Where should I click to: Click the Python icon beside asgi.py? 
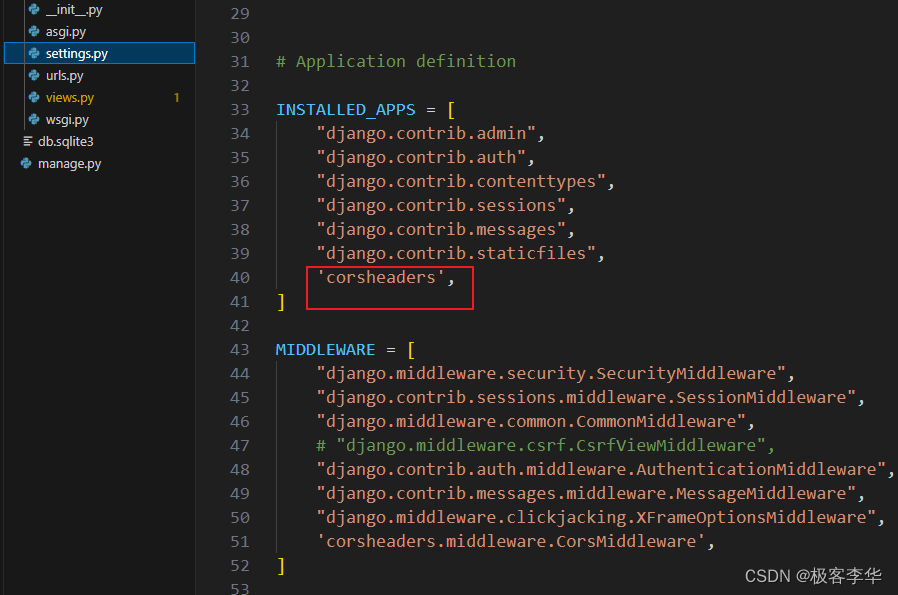pos(34,31)
